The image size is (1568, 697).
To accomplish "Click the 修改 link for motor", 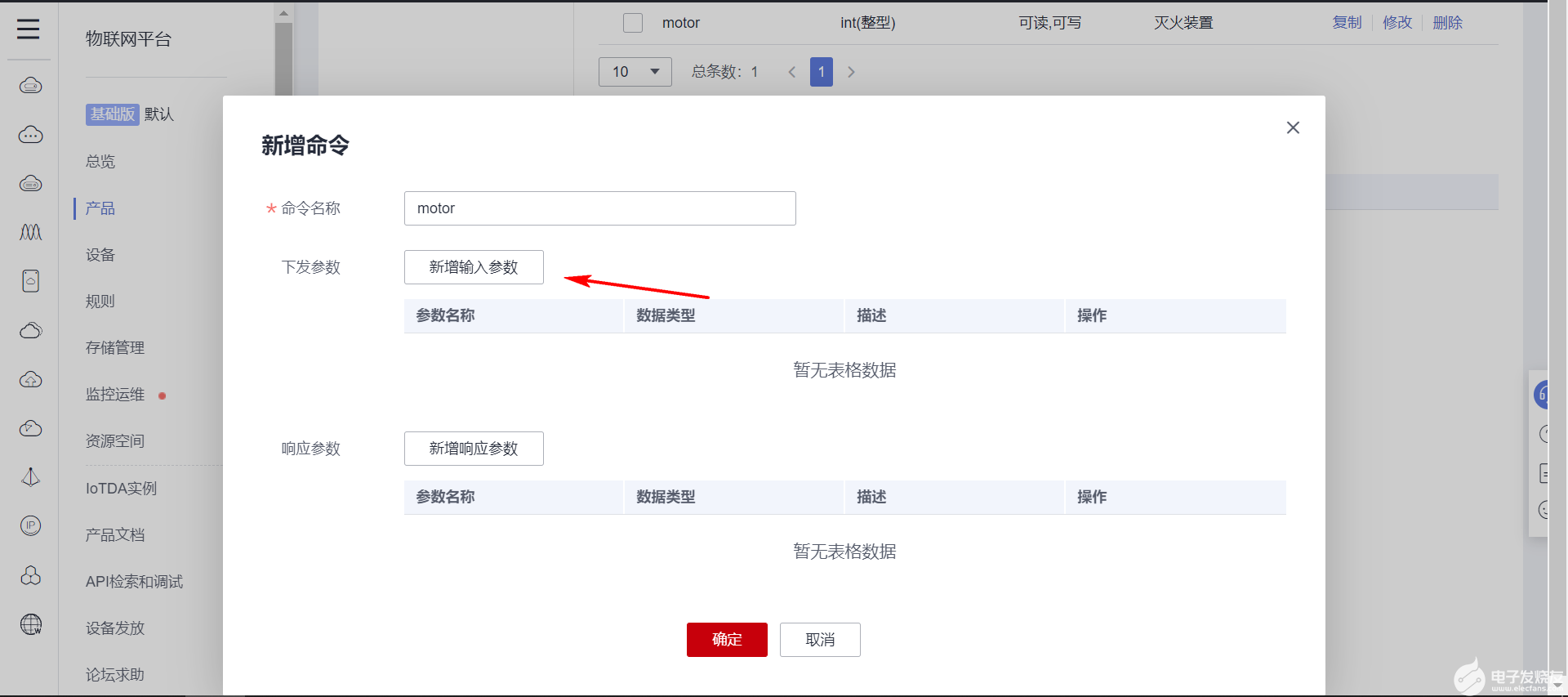I will [x=1397, y=23].
